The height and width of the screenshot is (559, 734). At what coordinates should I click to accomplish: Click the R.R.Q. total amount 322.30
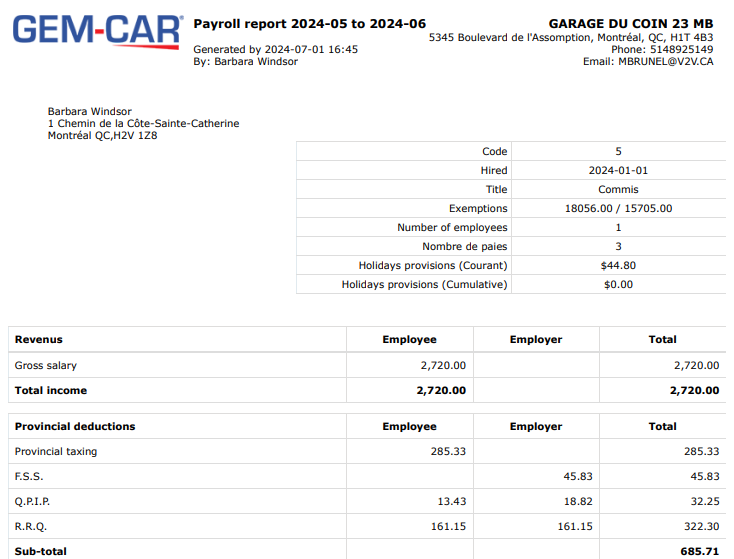(699, 527)
